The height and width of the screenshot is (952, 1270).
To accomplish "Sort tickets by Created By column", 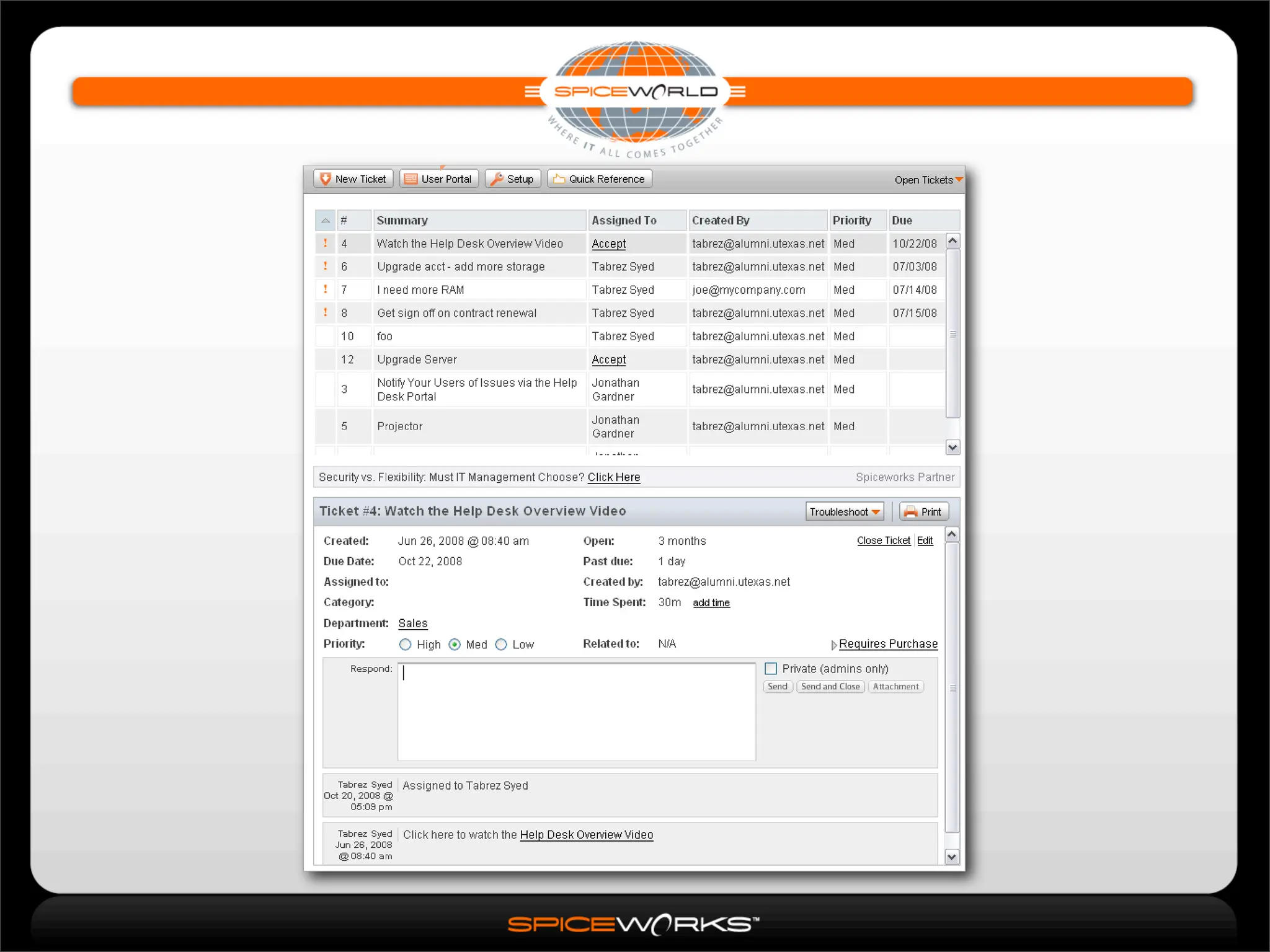I will 758,221.
